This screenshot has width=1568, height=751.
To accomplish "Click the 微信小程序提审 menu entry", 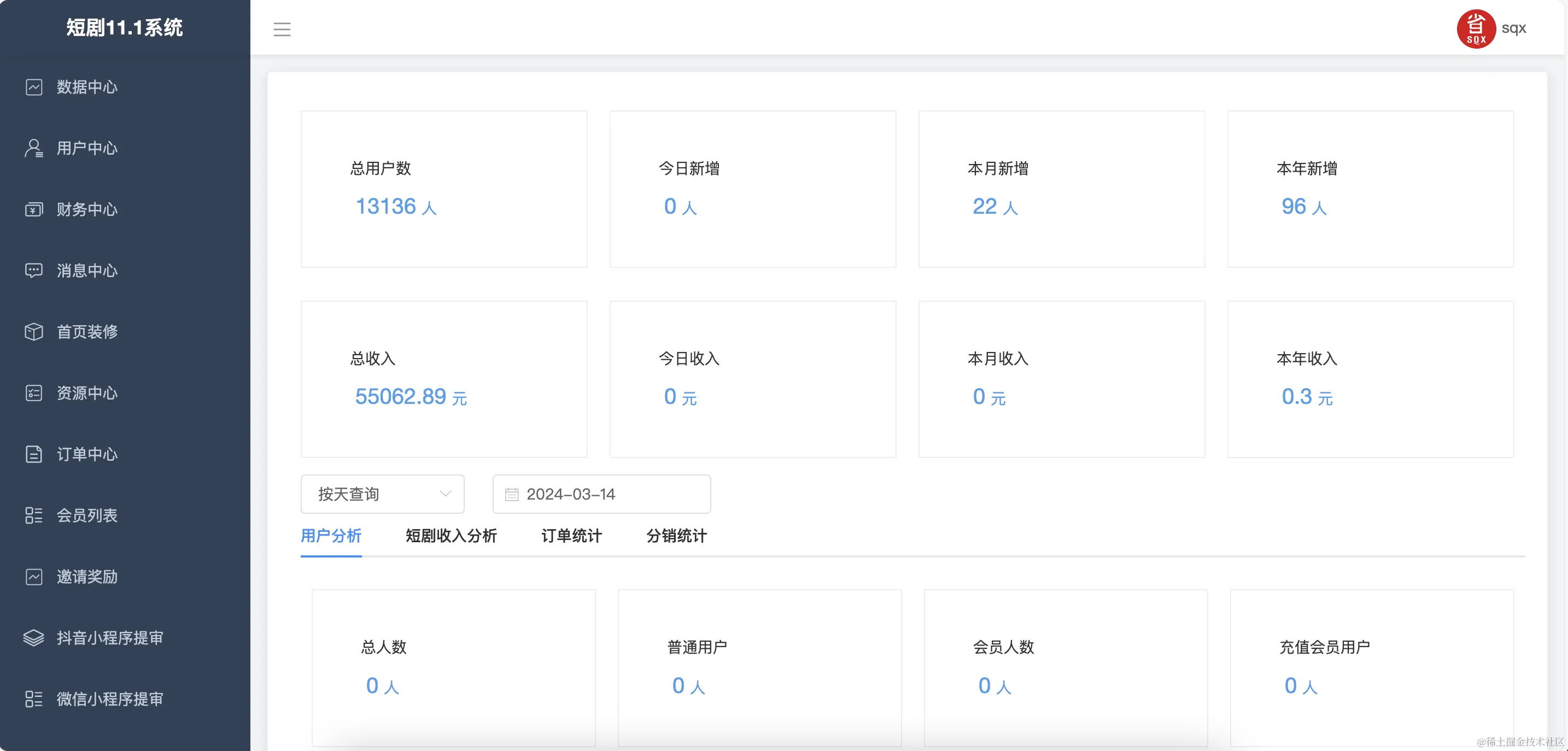I will 108,699.
